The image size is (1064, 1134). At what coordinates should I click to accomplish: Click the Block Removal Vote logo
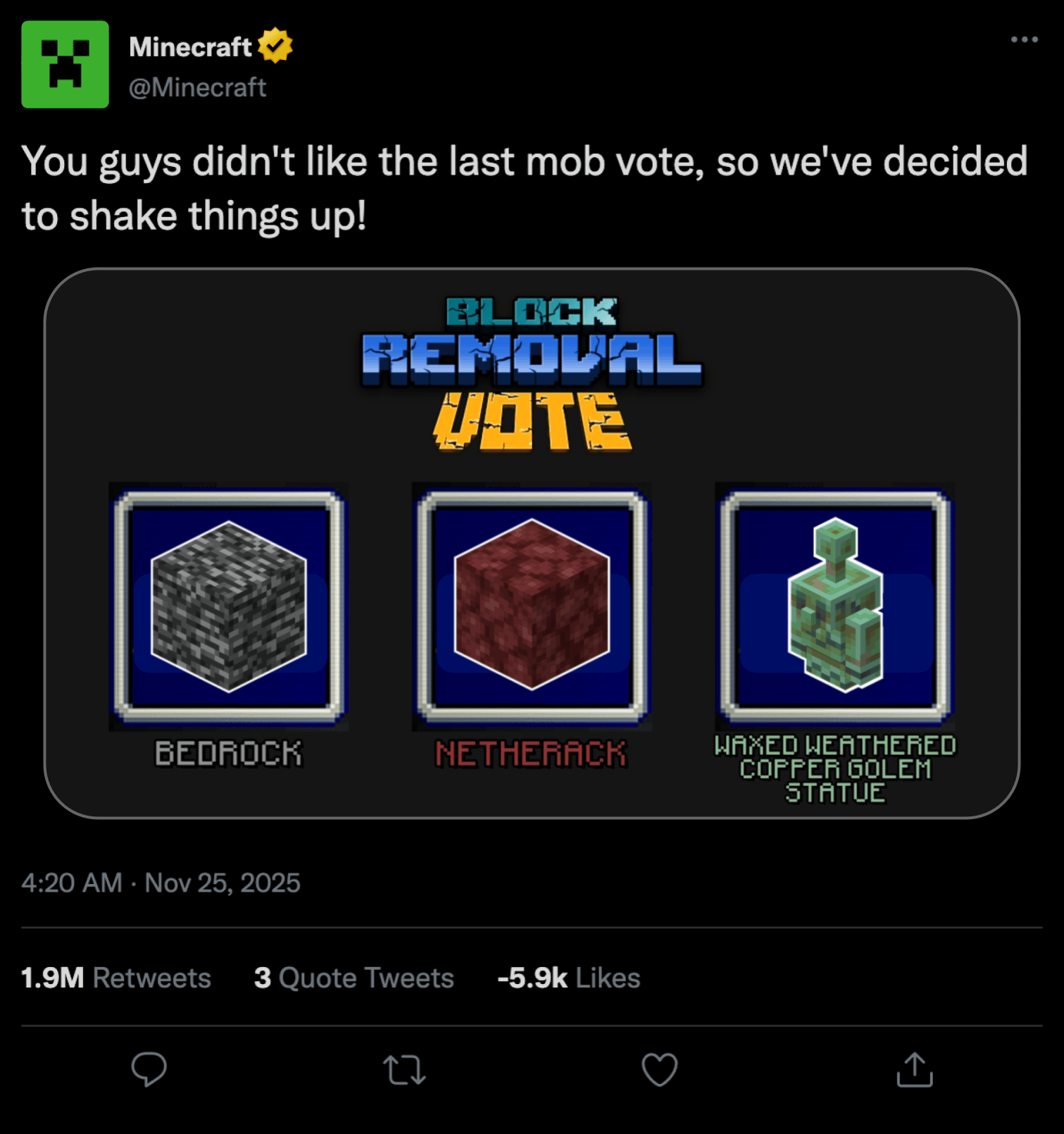click(x=532, y=373)
